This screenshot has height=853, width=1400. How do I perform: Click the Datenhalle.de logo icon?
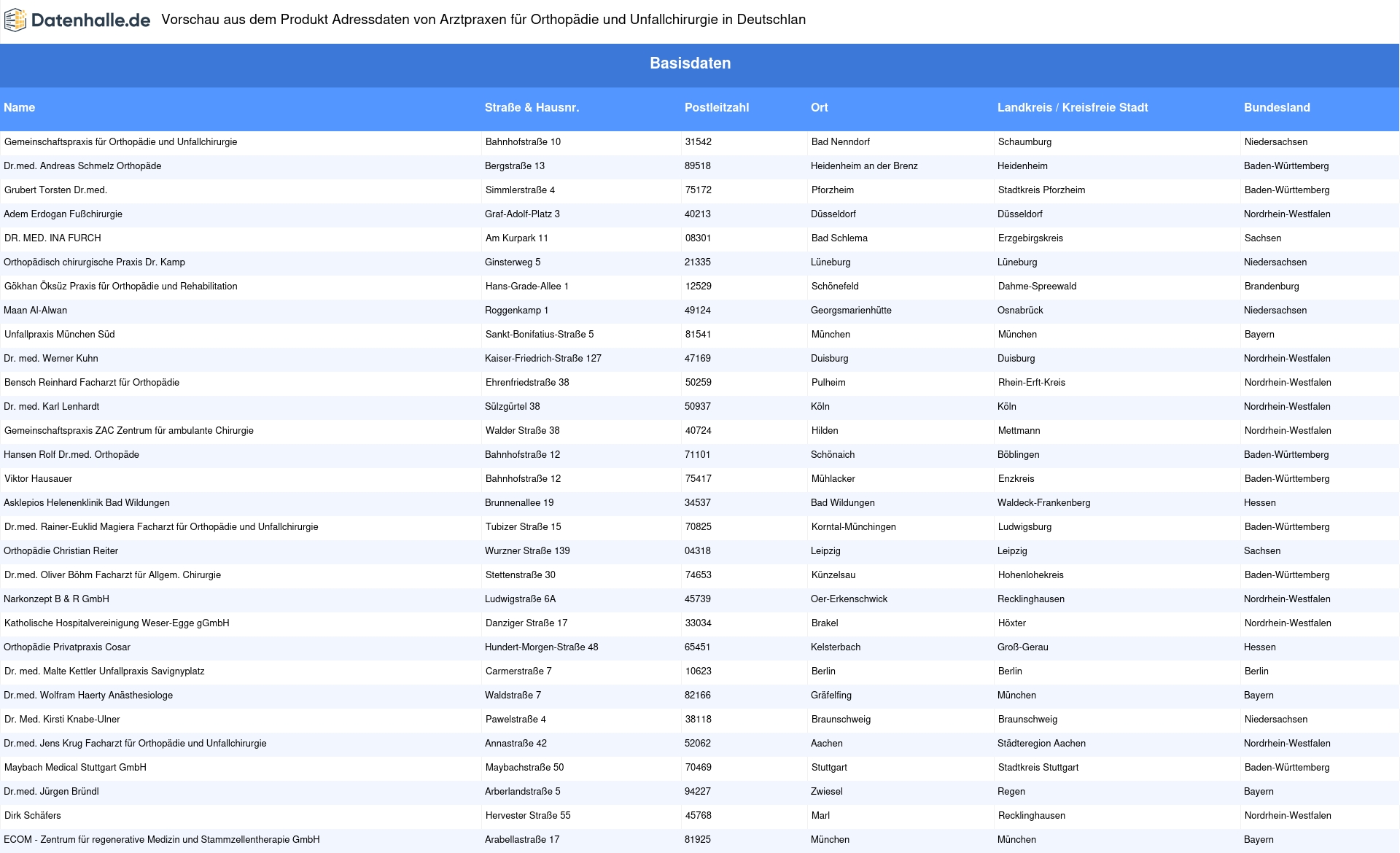tap(15, 20)
